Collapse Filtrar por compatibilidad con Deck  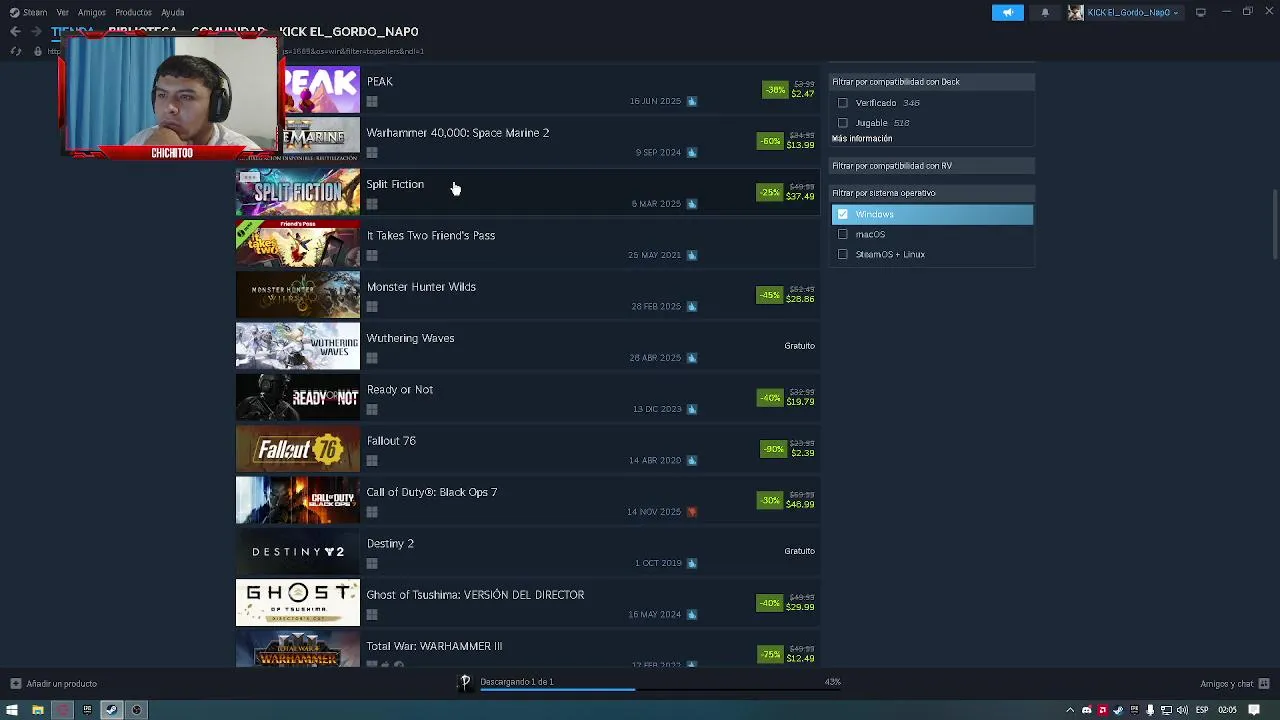click(933, 82)
